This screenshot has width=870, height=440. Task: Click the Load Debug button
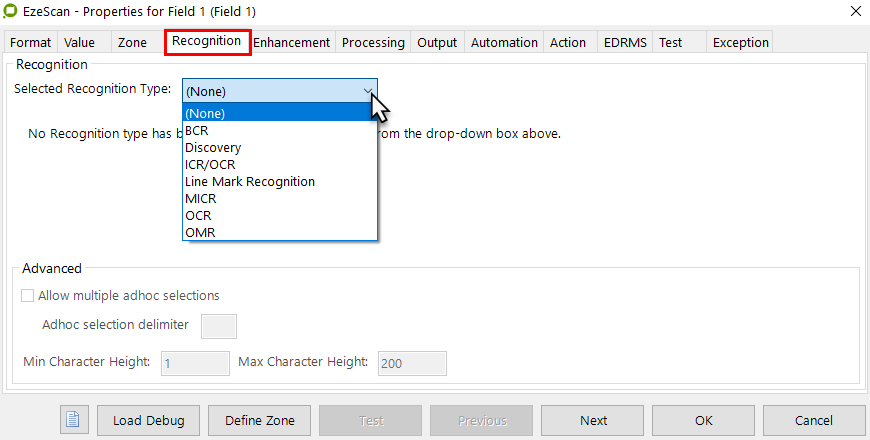[148, 420]
